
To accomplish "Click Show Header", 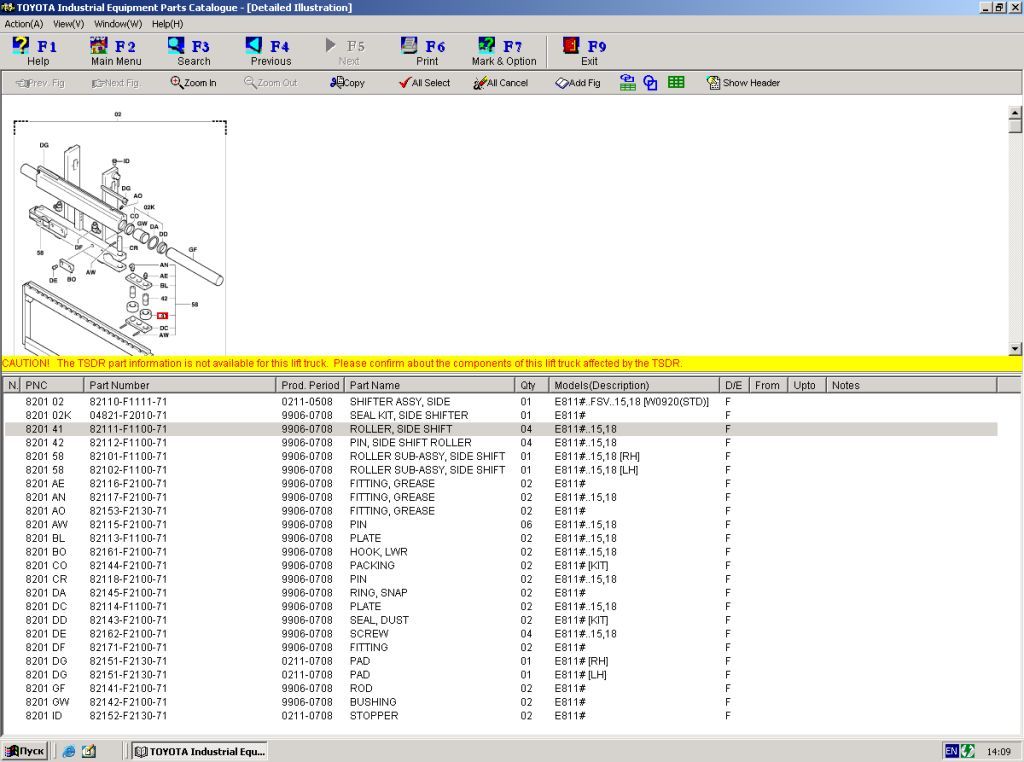I will coord(743,83).
